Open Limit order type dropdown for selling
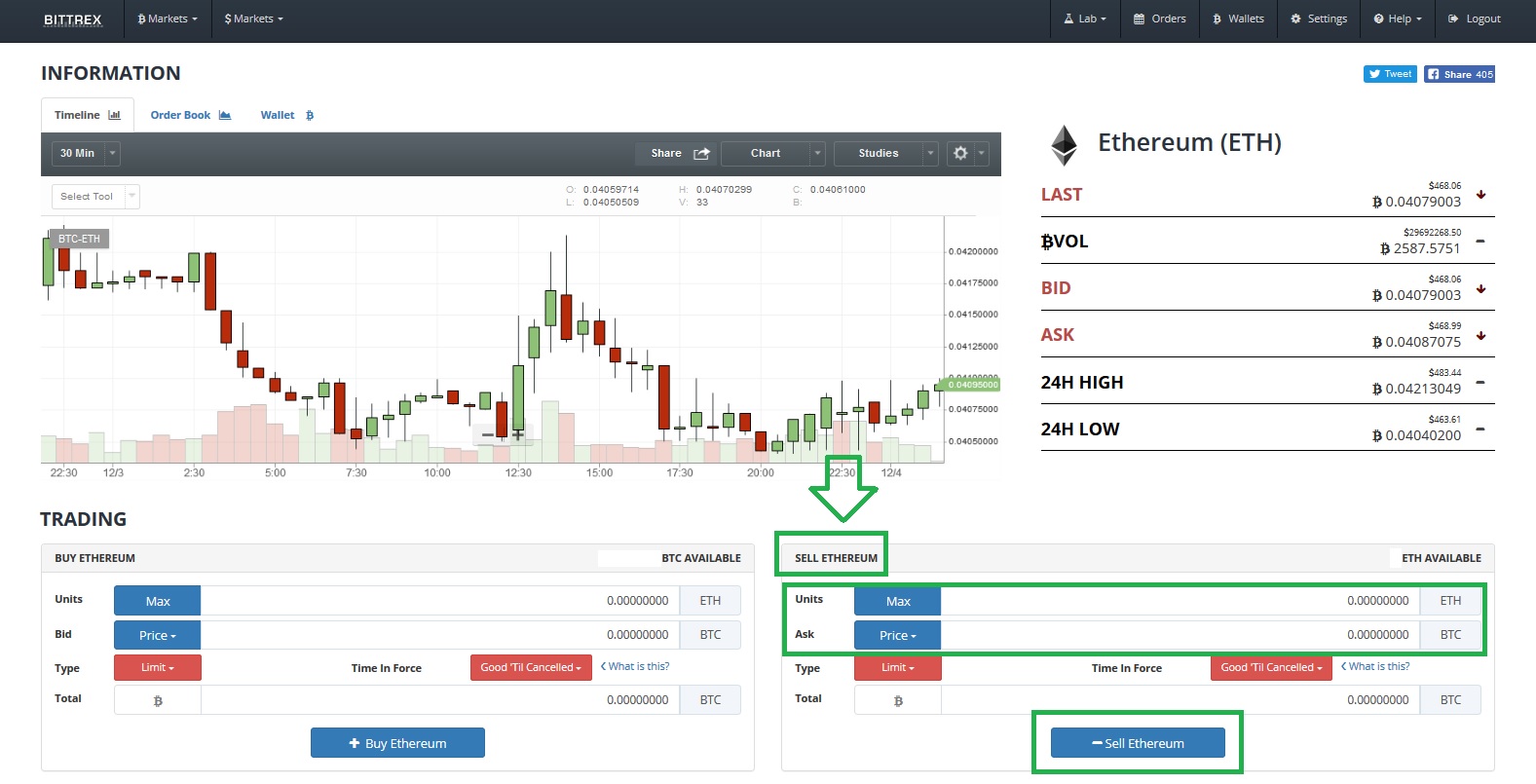1536x784 pixels. pos(898,668)
